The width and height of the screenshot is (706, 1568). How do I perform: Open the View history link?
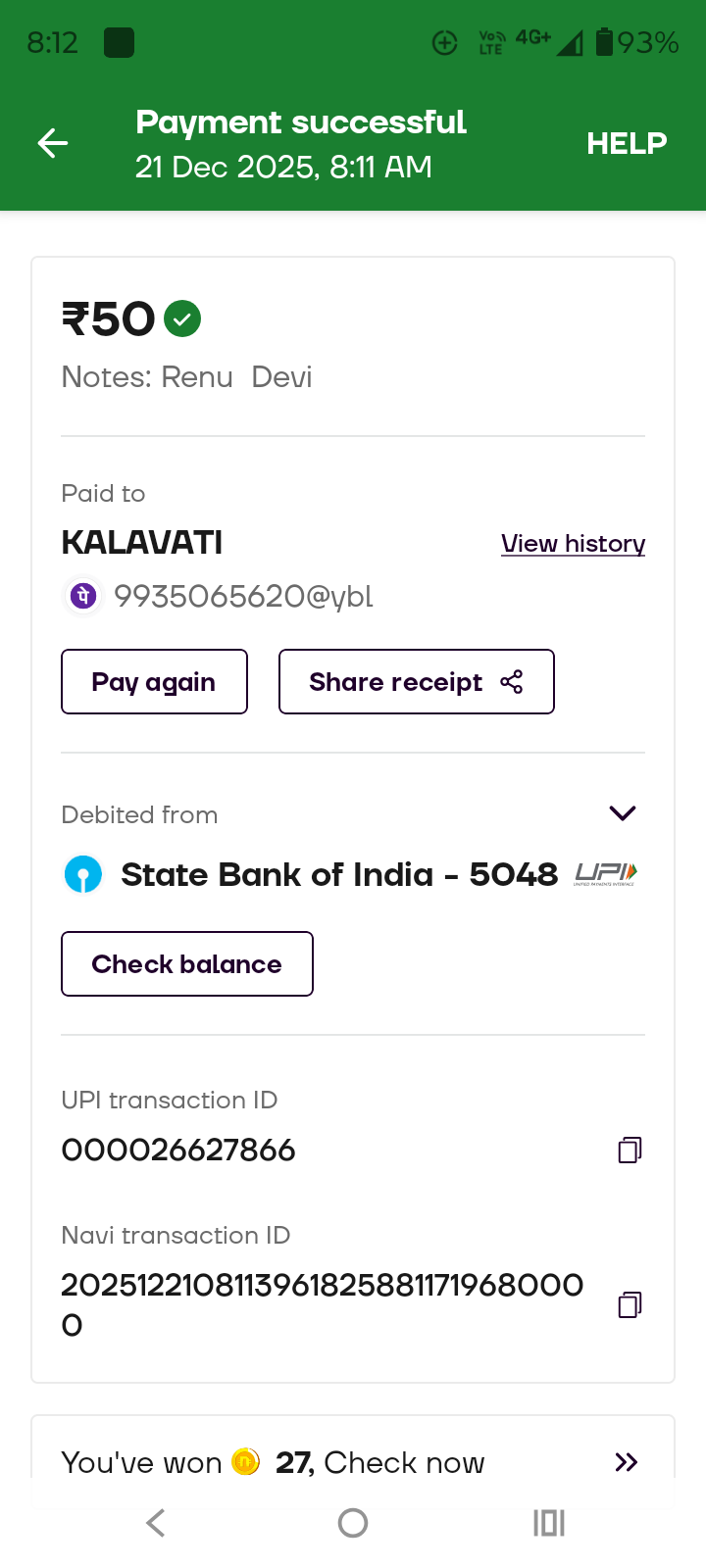click(573, 544)
